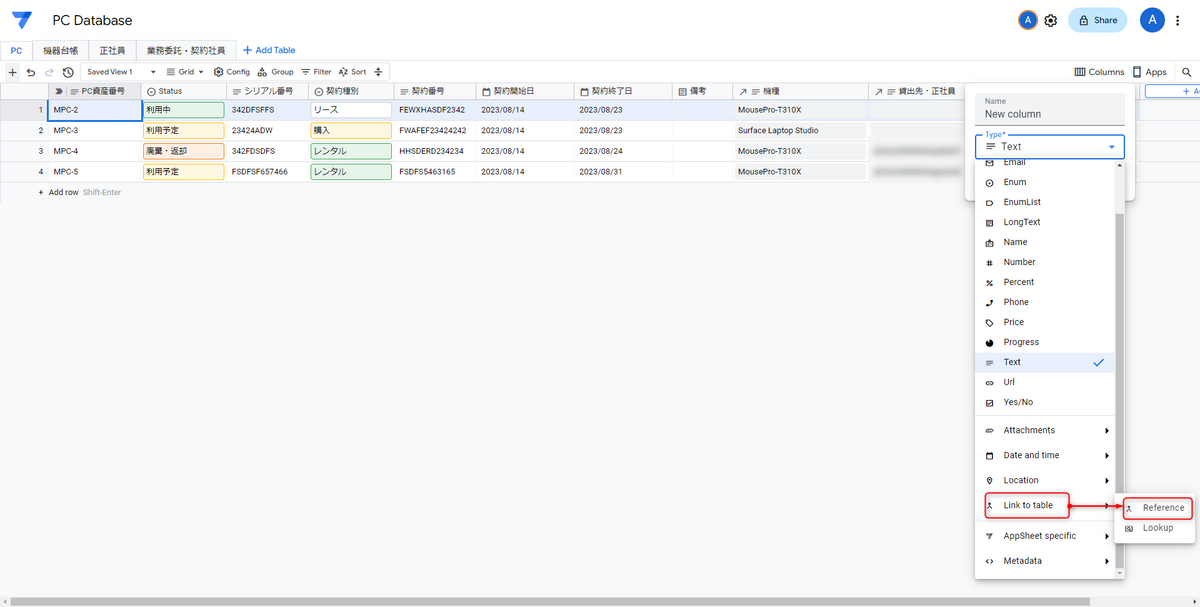1200x607 pixels.
Task: Click the Lookup option icon
Action: (x=1130, y=528)
